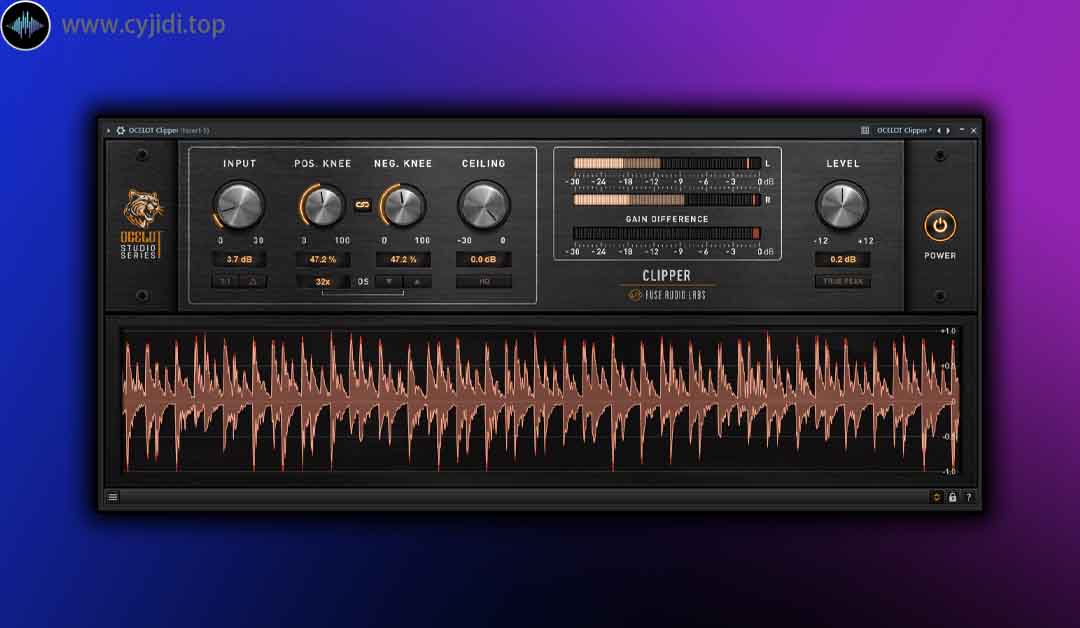This screenshot has height=628, width=1080.
Task: Click the POS. KNEE knob
Action: coord(322,205)
